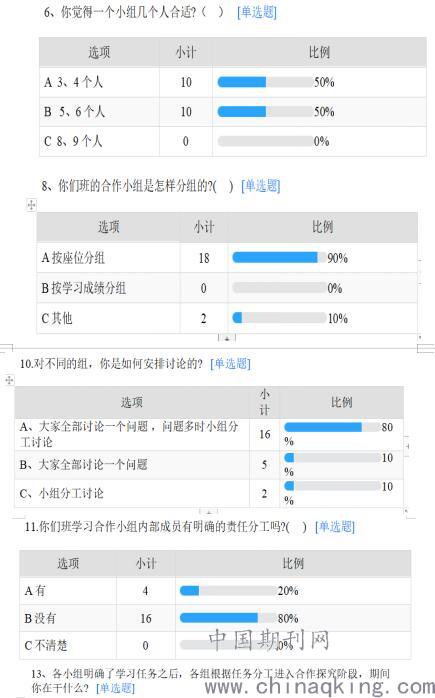Image resolution: width=435 pixels, height=698 pixels.
Task: Click the 10% bar for C 其他
Action: [279, 318]
